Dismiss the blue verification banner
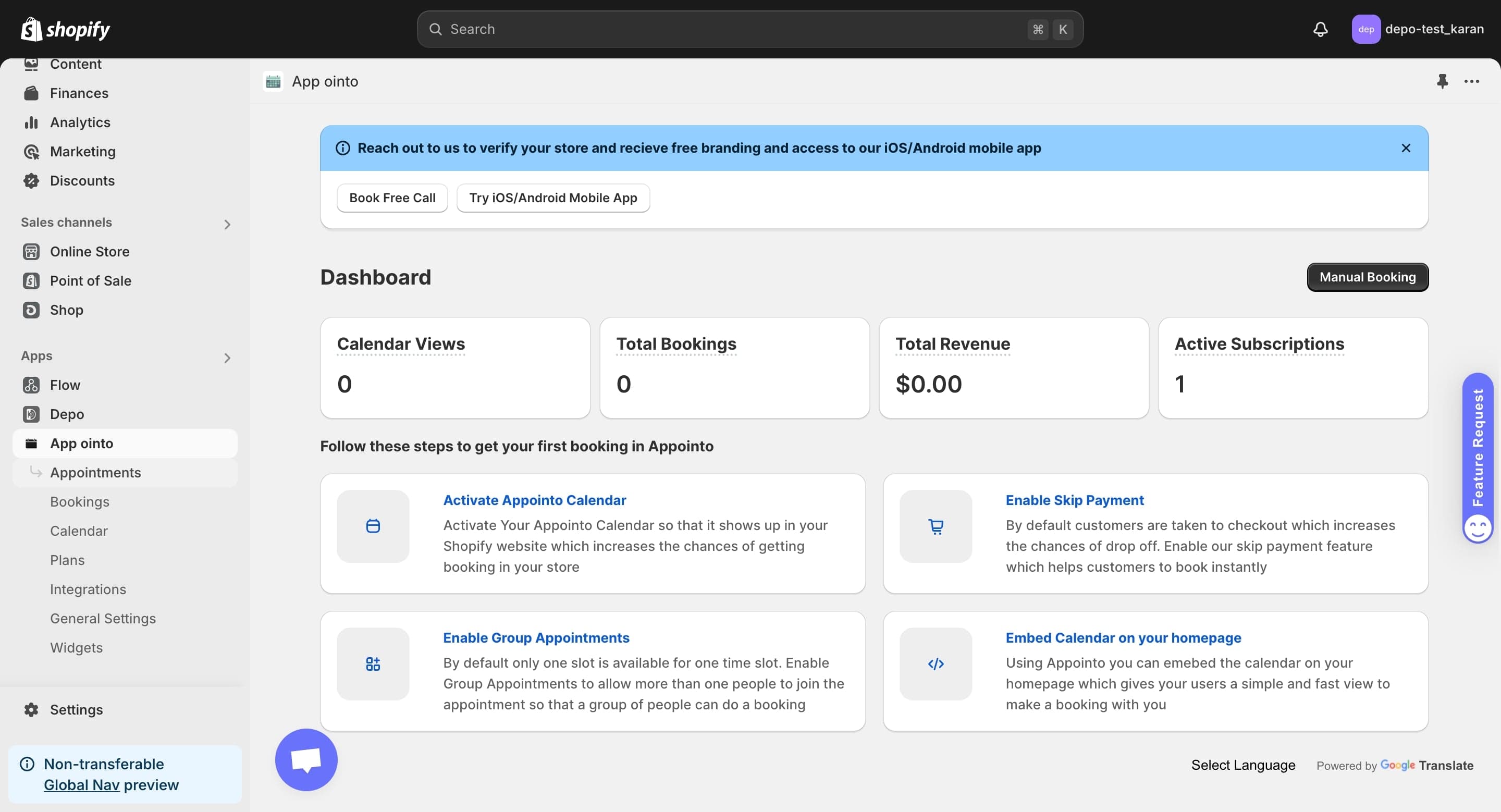The width and height of the screenshot is (1501, 812). coord(1406,148)
